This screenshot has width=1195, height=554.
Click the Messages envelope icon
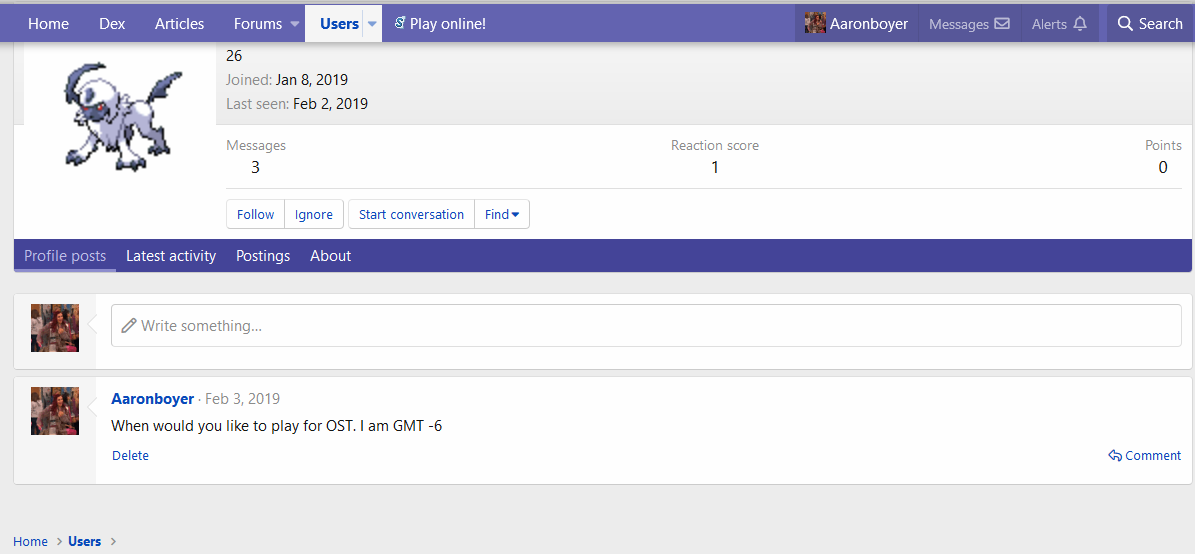click(1002, 24)
